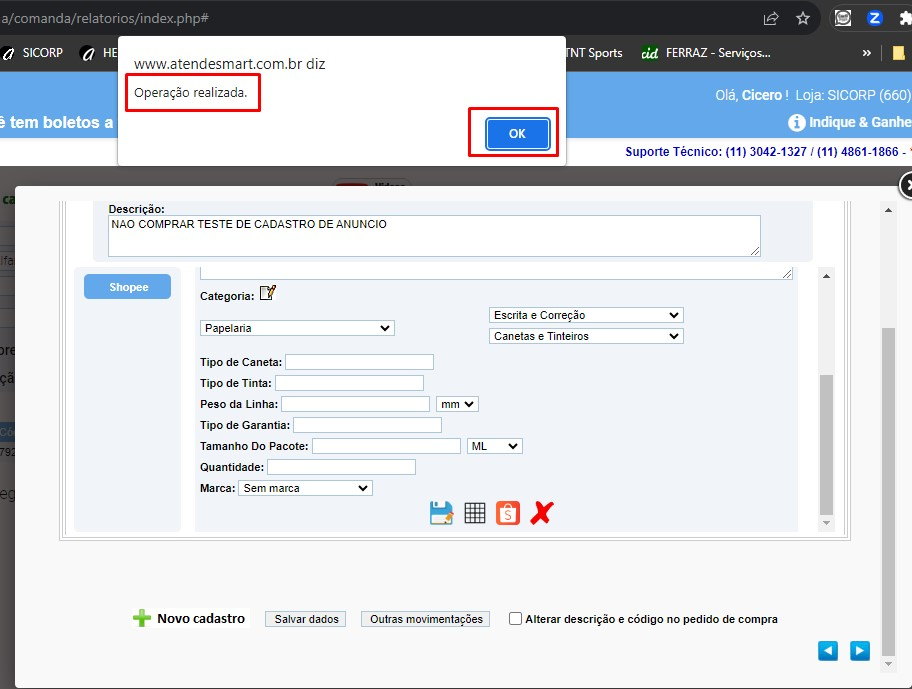This screenshot has height=689, width=912.
Task: Edit category using pencil notepad icon
Action: (268, 292)
